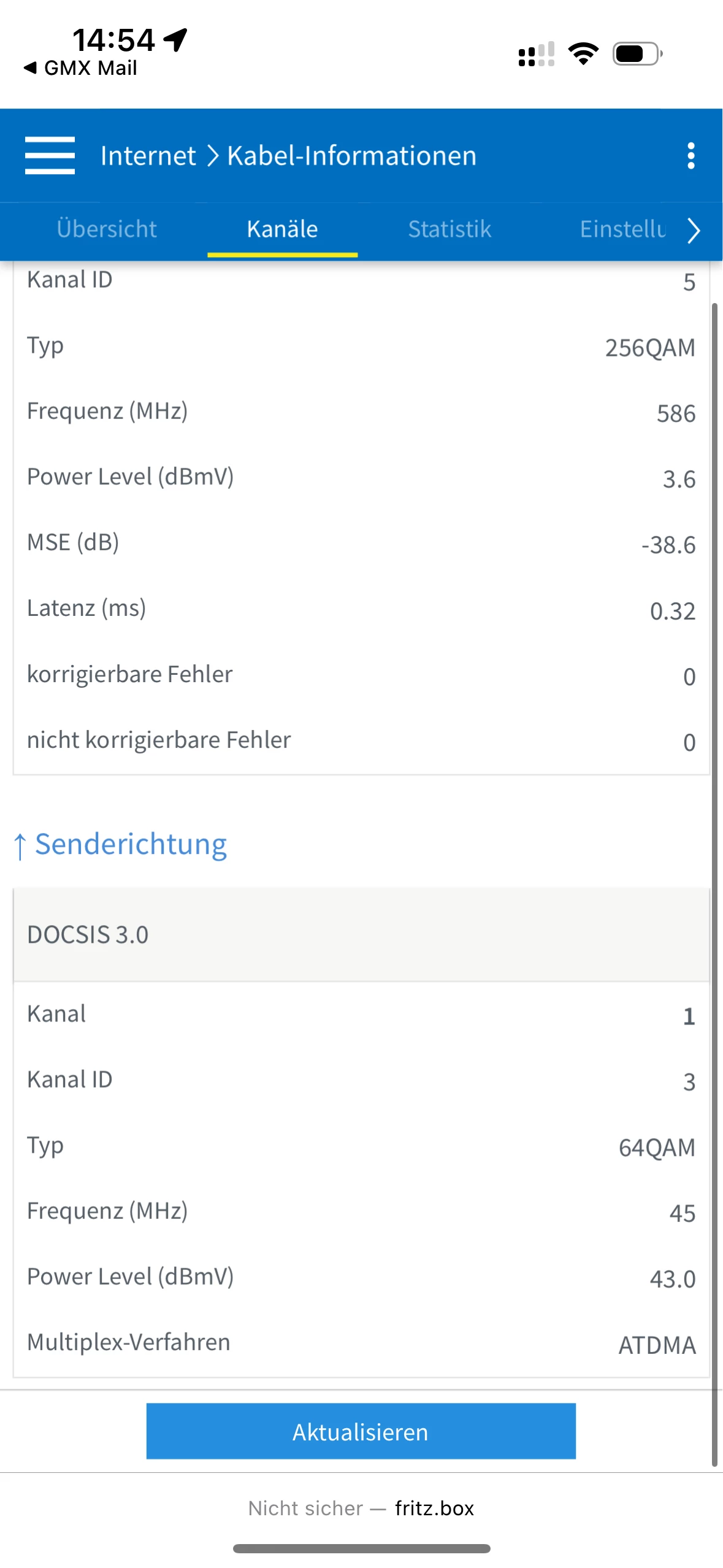Image resolution: width=723 pixels, height=1568 pixels.
Task: Tap the back arrow to GMX Mail
Action: click(30, 67)
